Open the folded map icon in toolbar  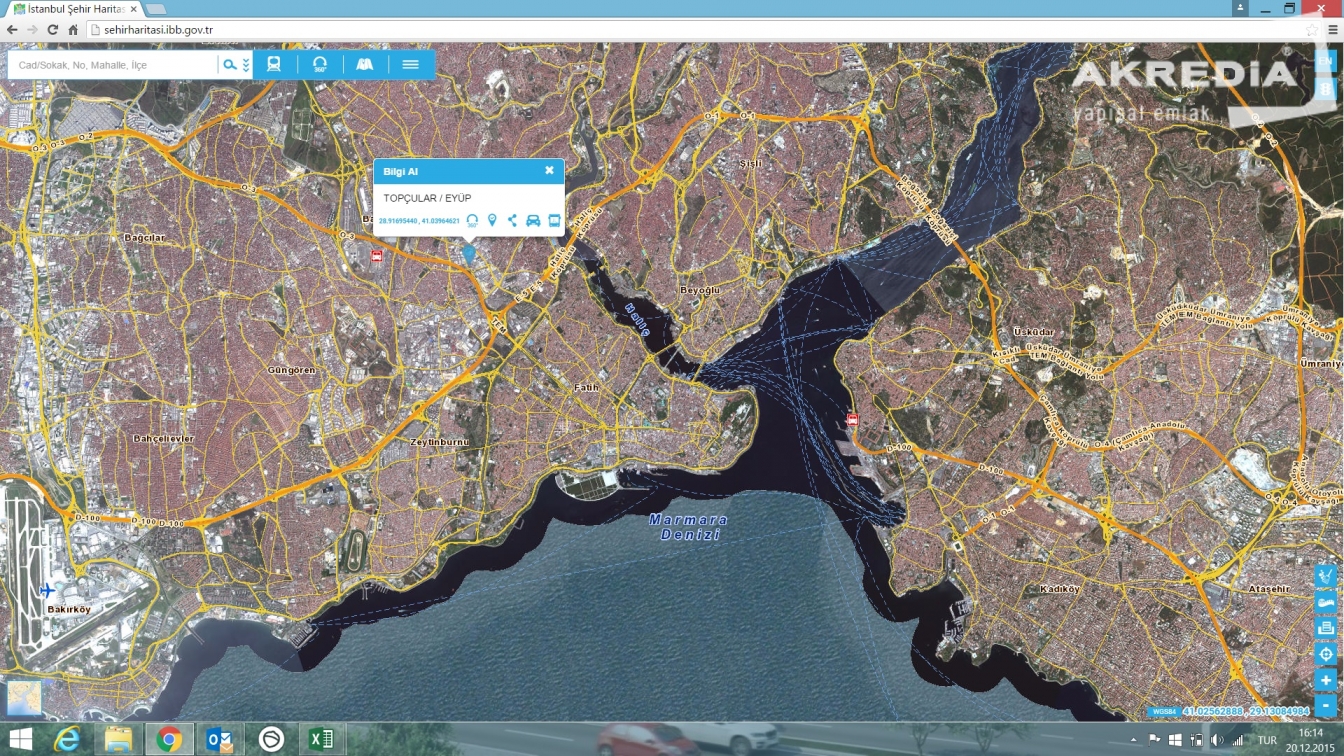[365, 65]
